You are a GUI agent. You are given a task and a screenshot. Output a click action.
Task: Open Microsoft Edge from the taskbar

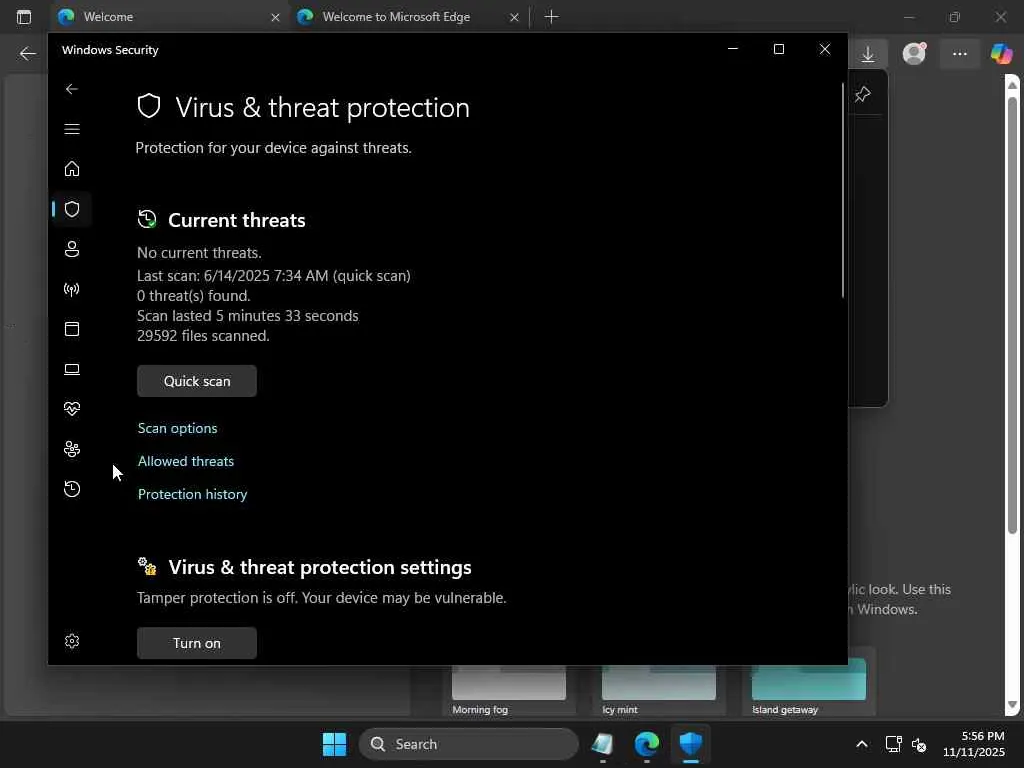click(x=647, y=744)
